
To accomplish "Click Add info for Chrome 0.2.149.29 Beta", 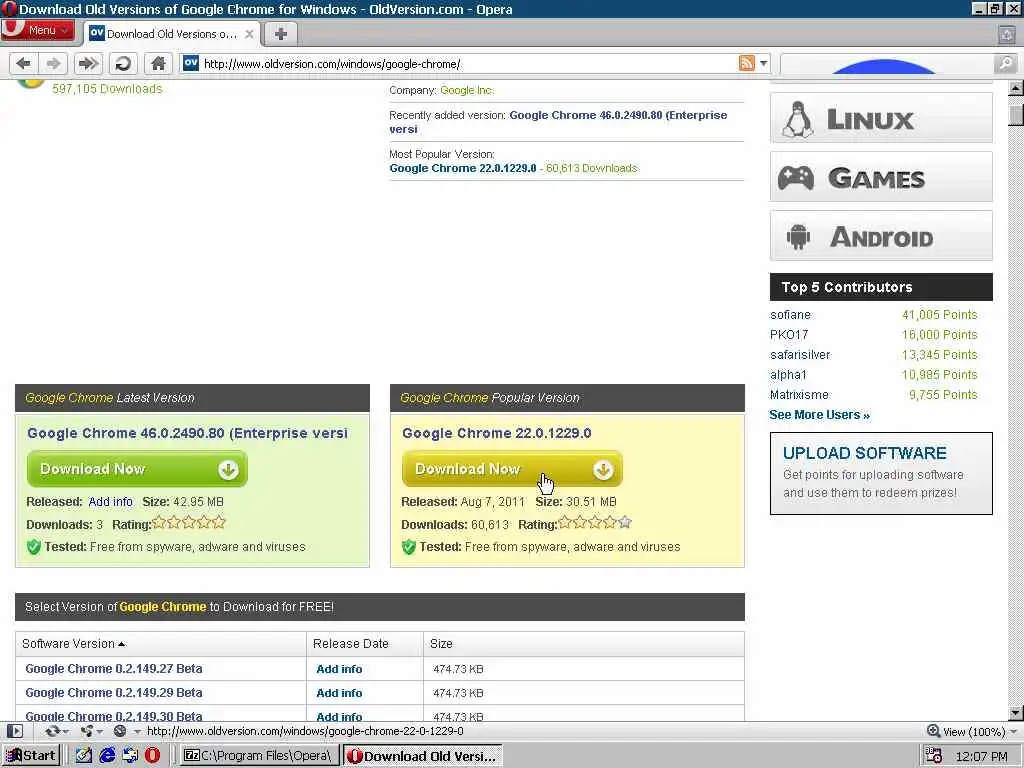I will click(339, 693).
